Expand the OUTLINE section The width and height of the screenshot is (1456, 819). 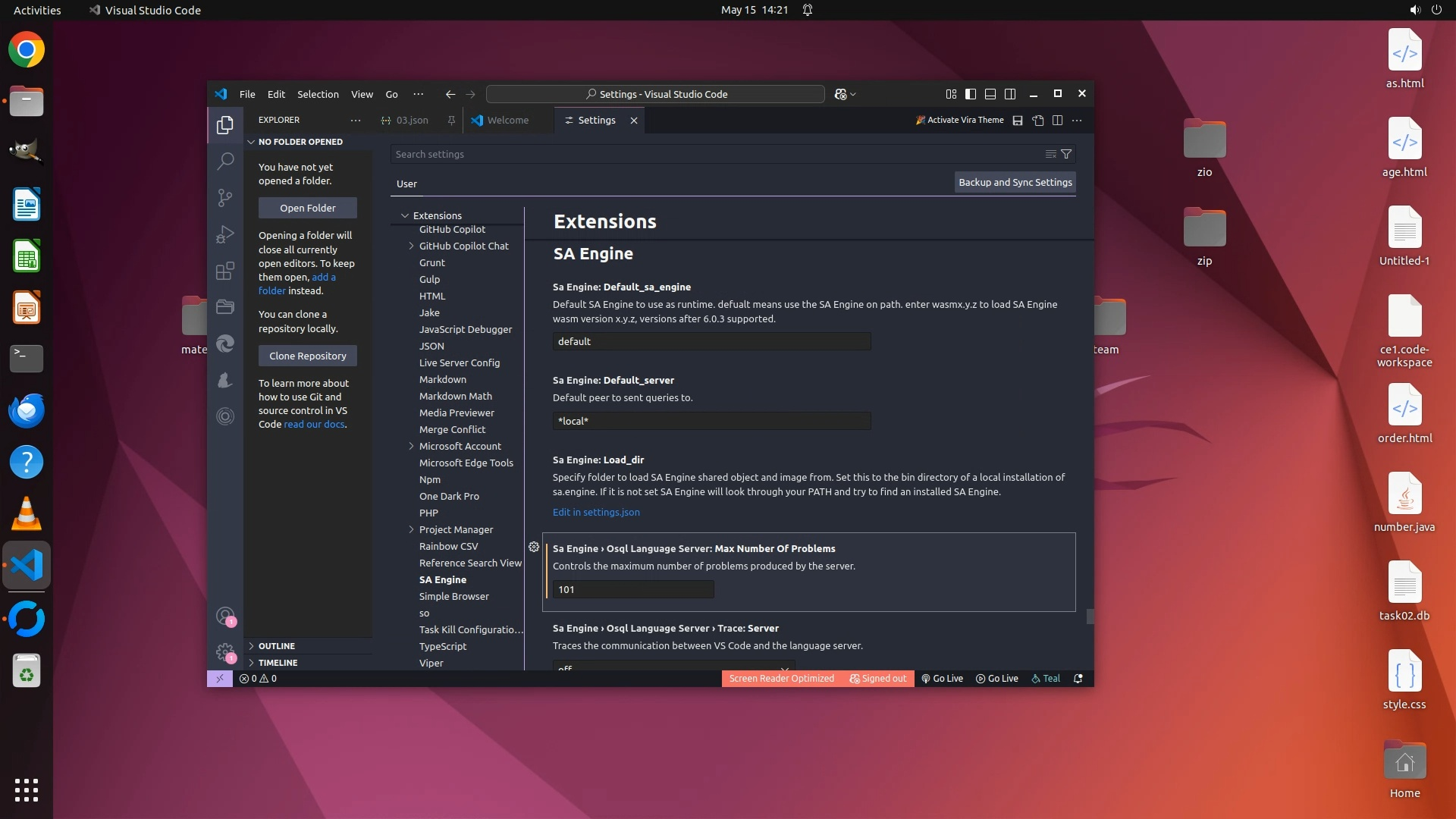[277, 646]
